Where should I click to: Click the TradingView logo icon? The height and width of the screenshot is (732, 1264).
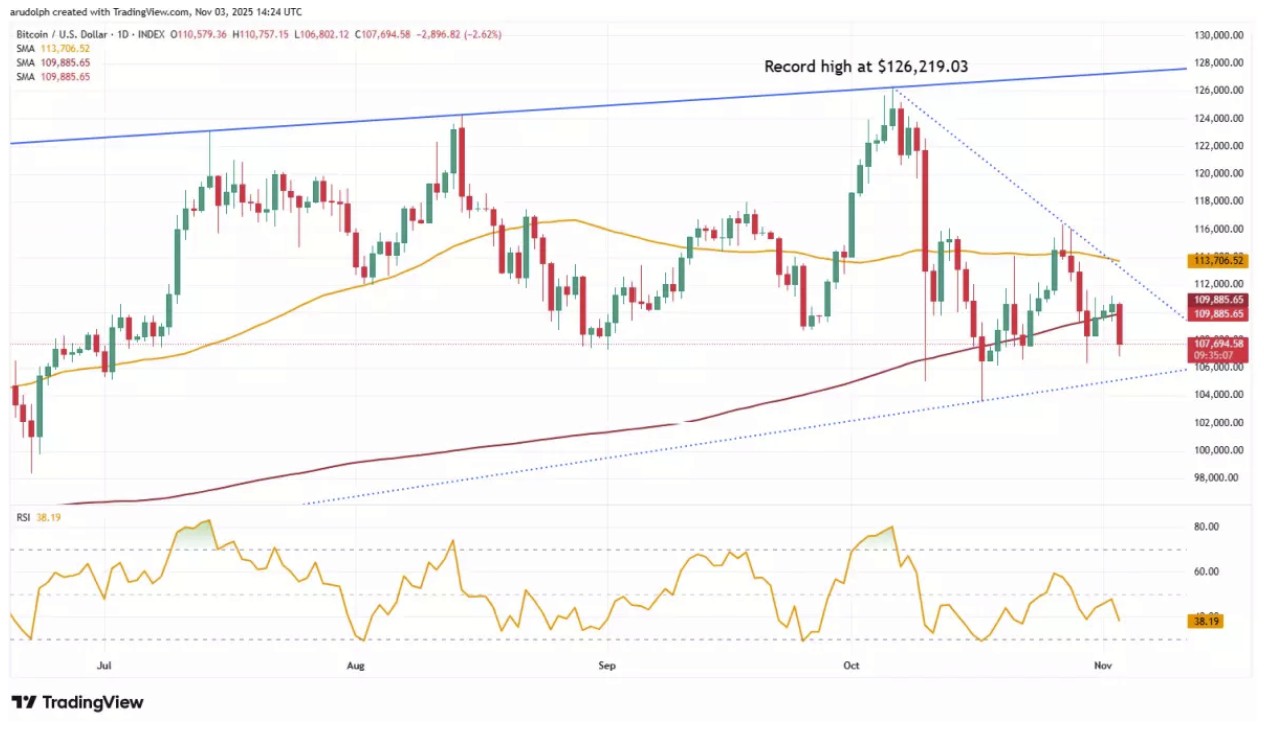23,702
